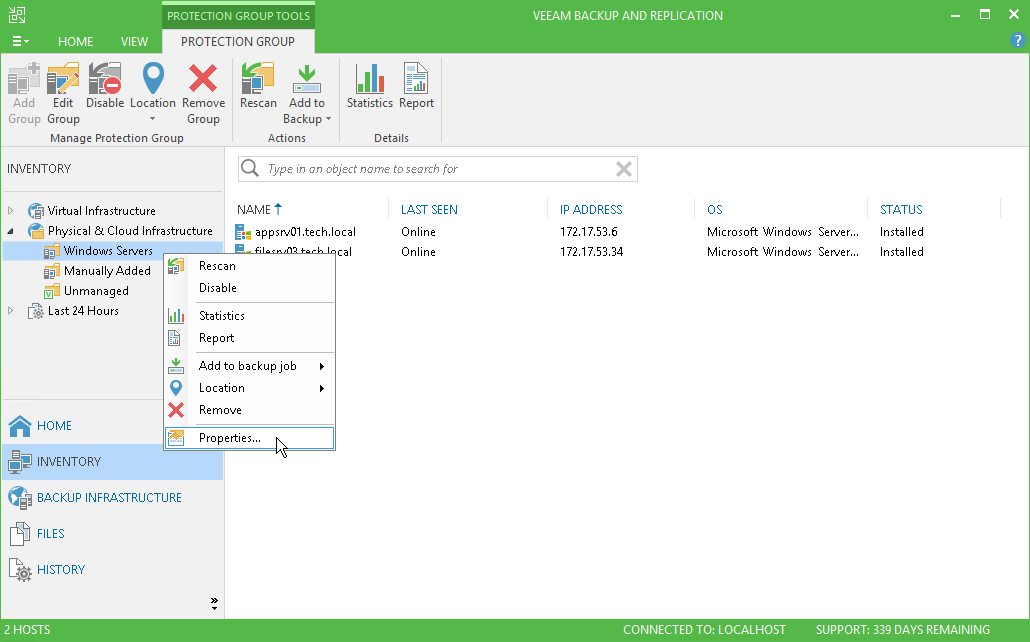Image resolution: width=1030 pixels, height=642 pixels.
Task: Click the Windows icon beside appsrv01.tech.local
Action: (x=243, y=232)
